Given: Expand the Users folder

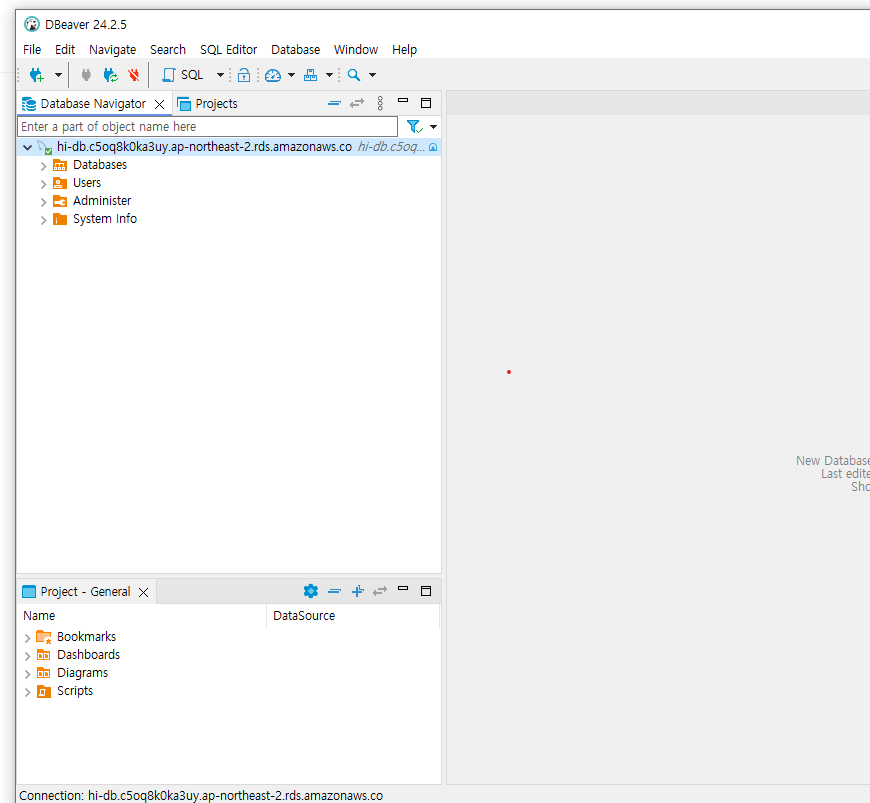Looking at the screenshot, I should point(43,184).
